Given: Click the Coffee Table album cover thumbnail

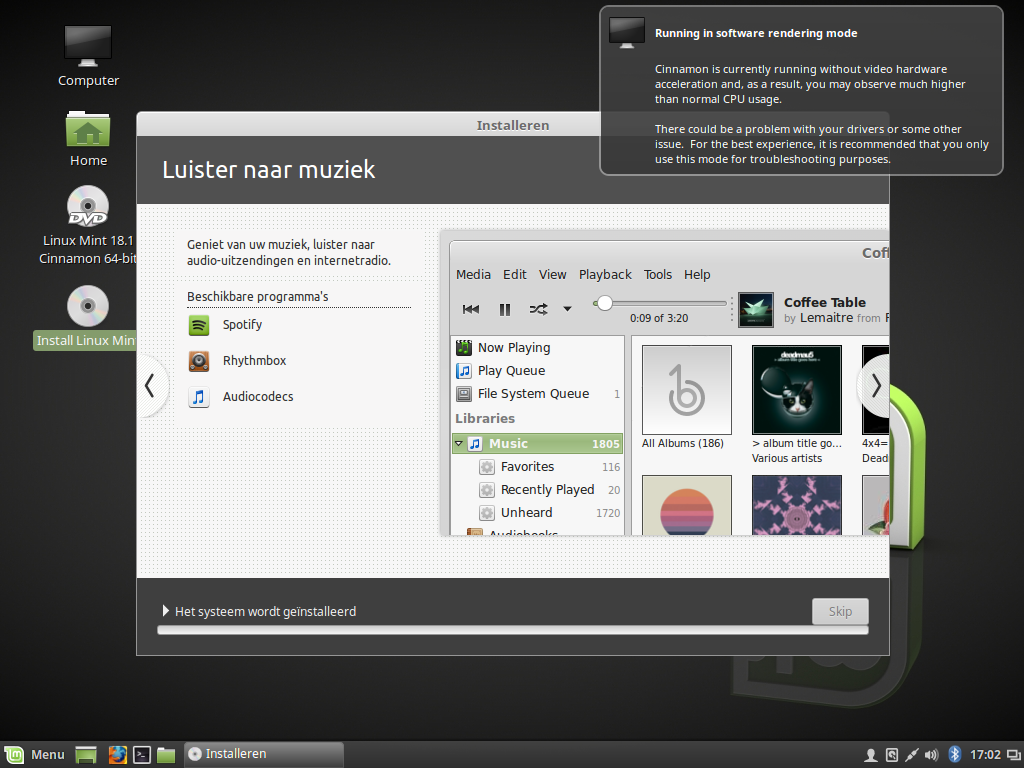Looking at the screenshot, I should coord(756,310).
